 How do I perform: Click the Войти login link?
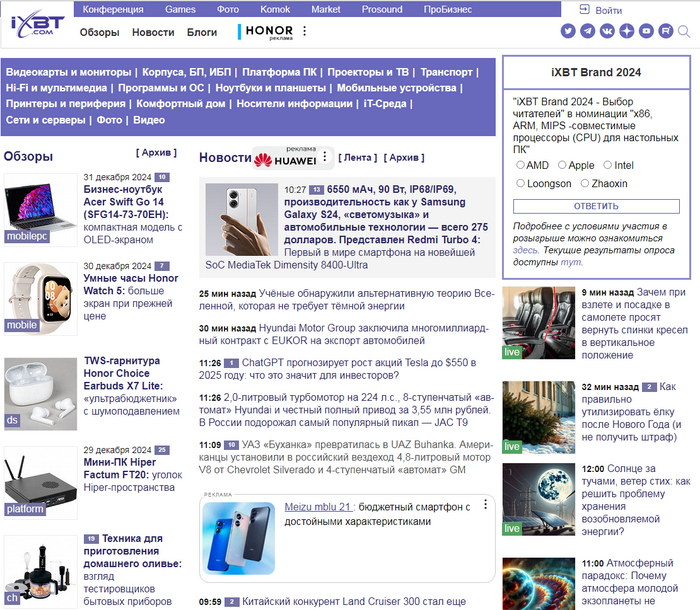tap(608, 10)
